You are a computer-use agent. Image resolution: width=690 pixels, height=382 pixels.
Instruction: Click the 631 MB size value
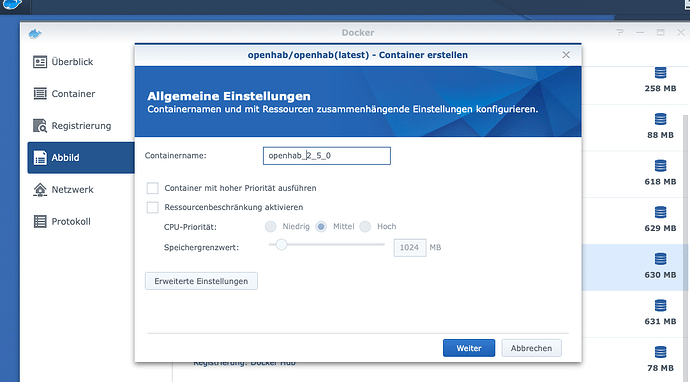[x=660, y=322]
